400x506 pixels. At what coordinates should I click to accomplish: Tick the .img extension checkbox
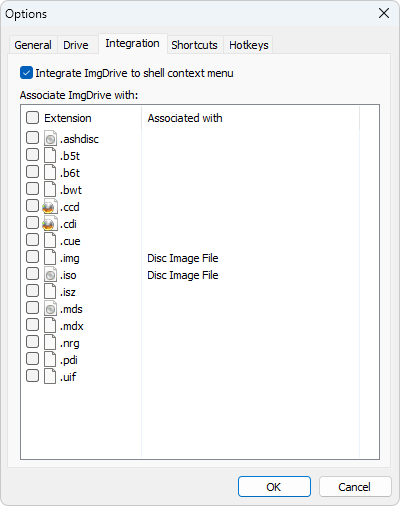coord(32,257)
